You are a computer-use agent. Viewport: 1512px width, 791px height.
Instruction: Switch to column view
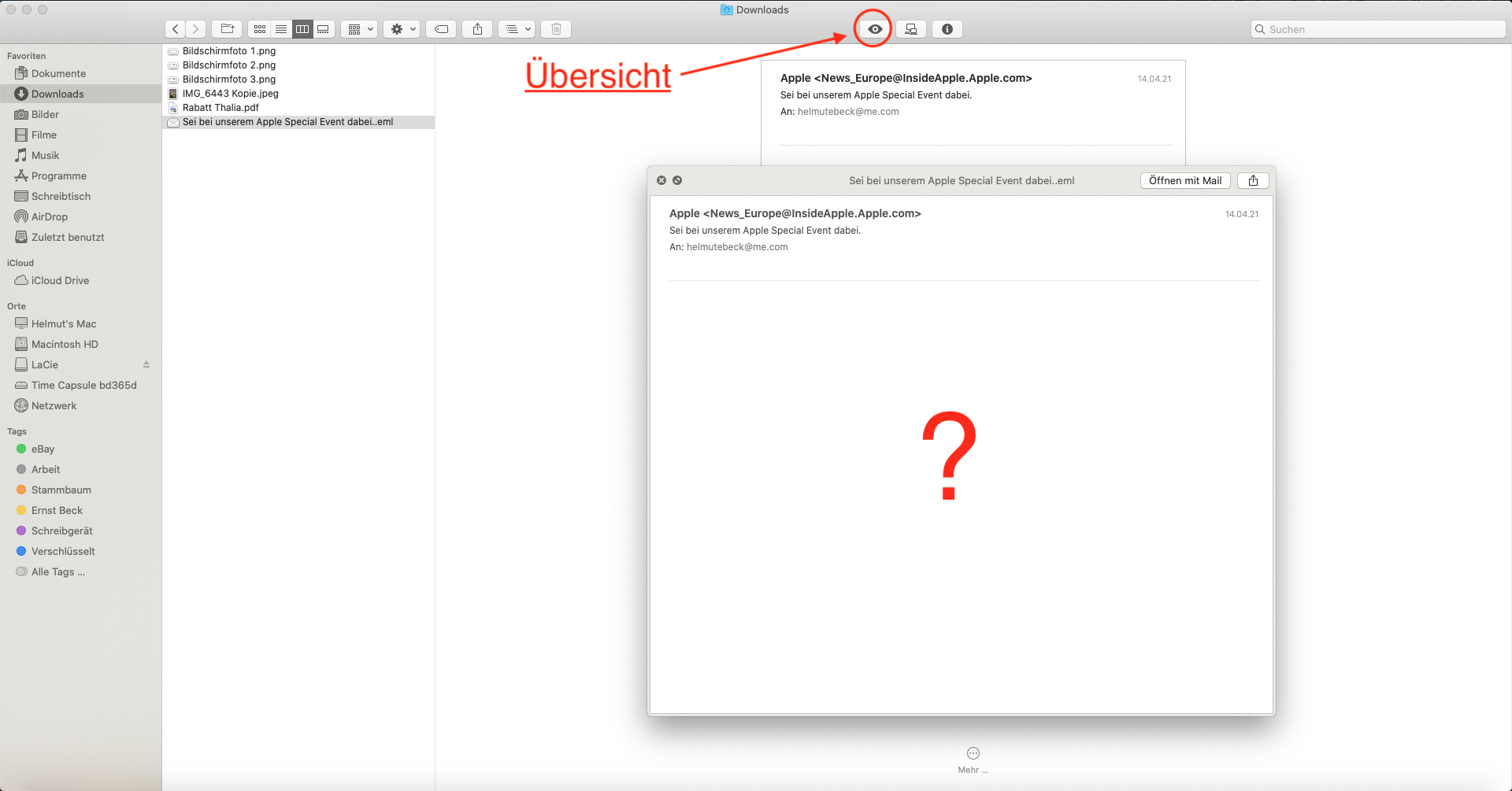pos(302,29)
